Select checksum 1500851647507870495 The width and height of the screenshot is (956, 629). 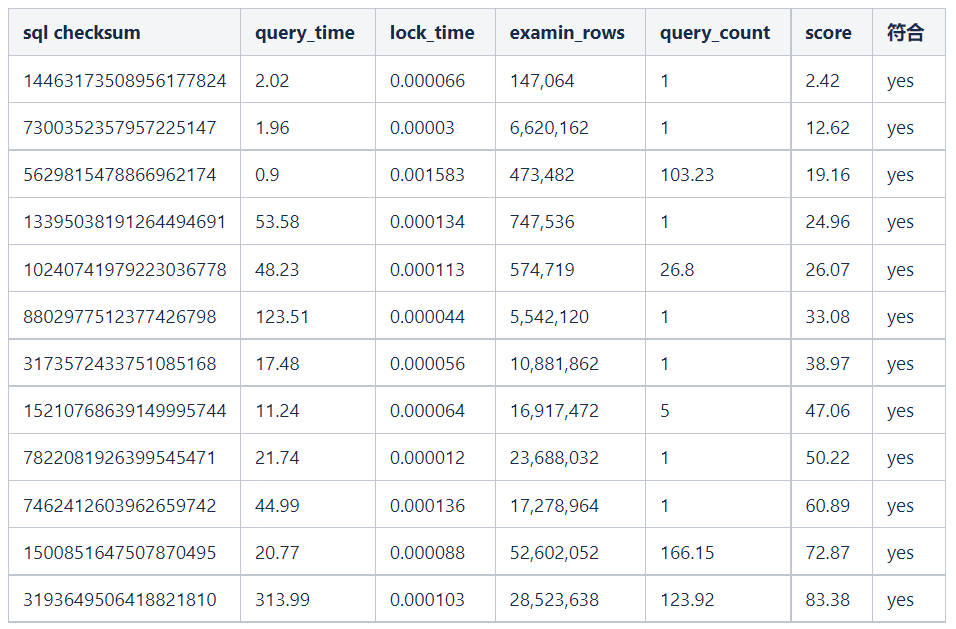120,553
